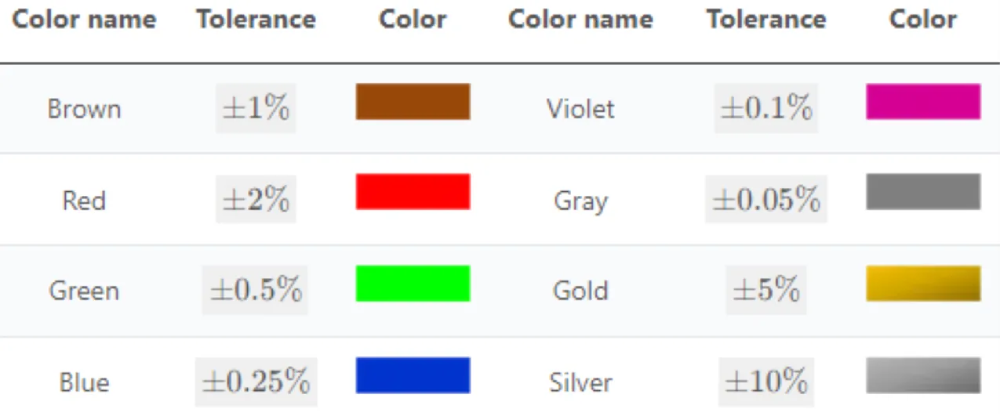Click the Blue color name text

(x=84, y=382)
